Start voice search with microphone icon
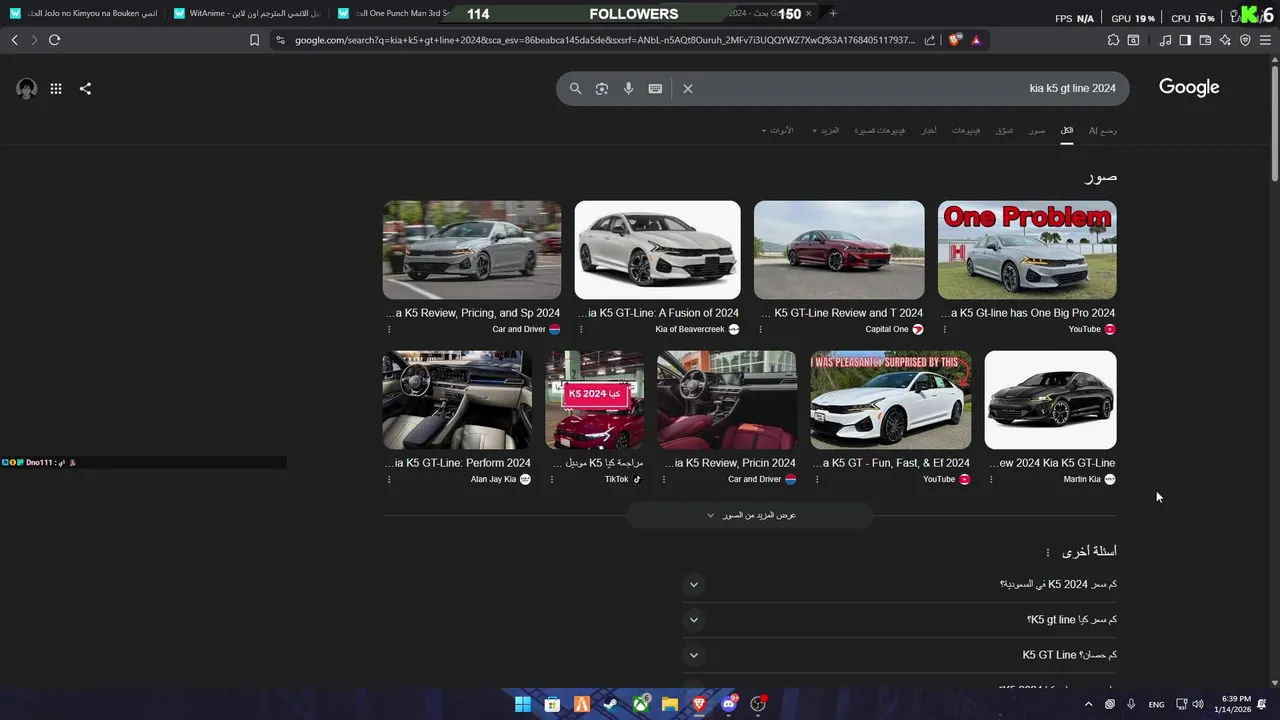Image resolution: width=1280 pixels, height=720 pixels. [628, 88]
